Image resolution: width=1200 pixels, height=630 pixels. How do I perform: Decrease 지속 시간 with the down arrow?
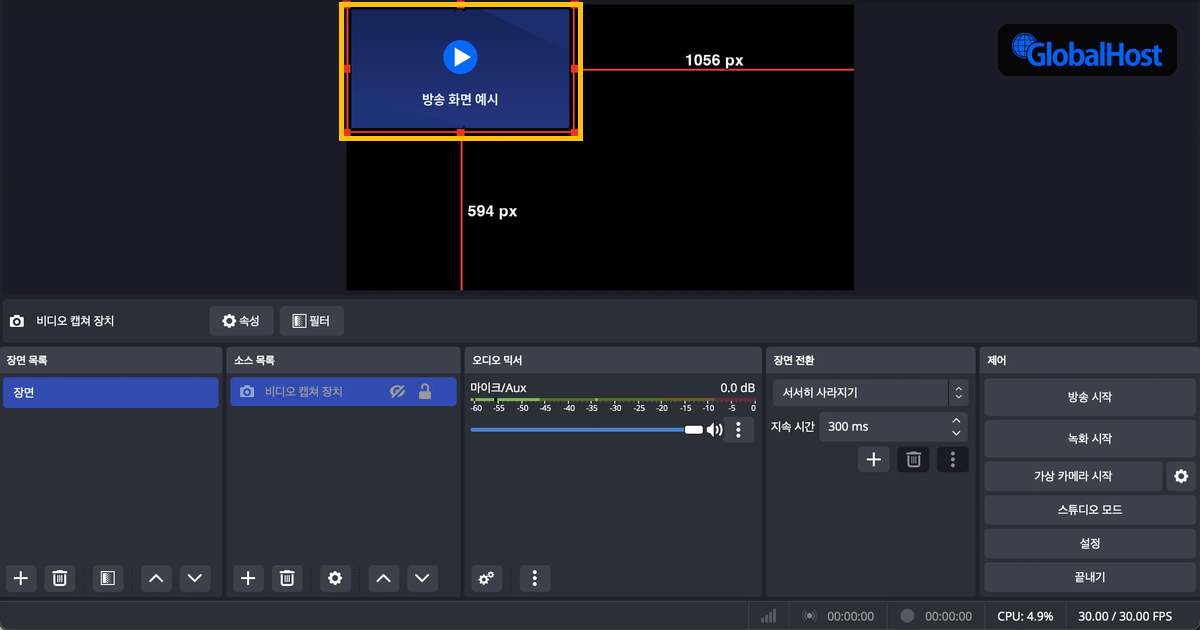point(956,433)
